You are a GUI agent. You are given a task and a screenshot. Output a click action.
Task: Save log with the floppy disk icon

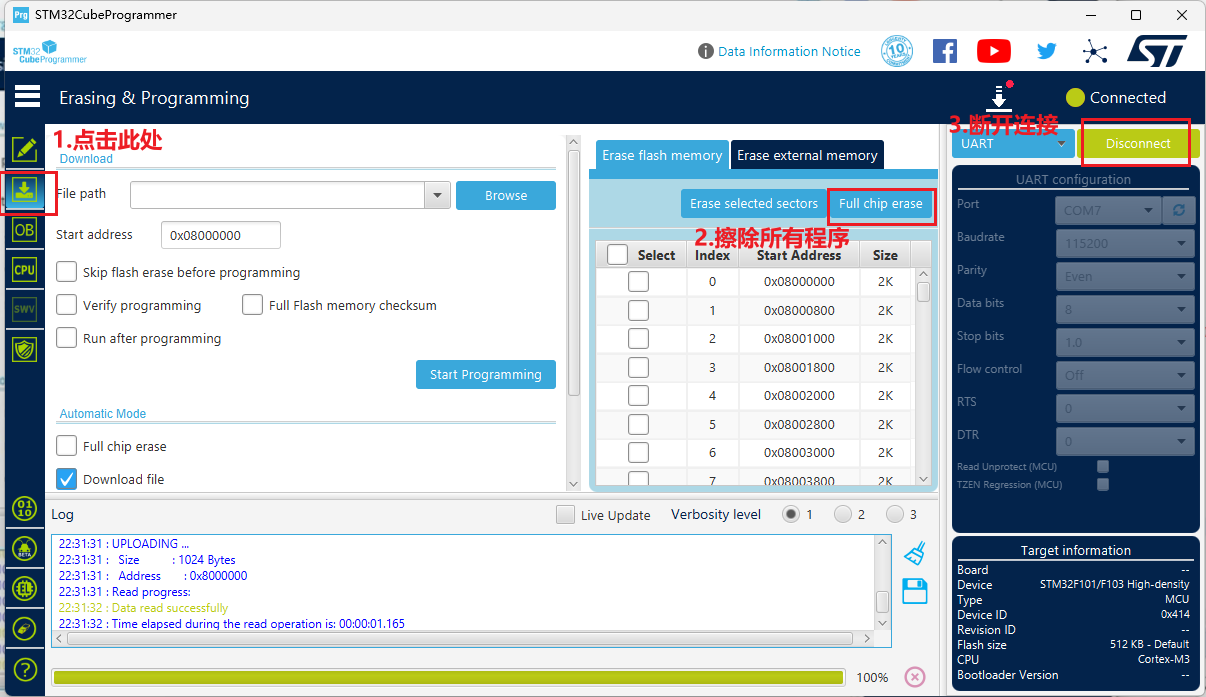click(915, 591)
